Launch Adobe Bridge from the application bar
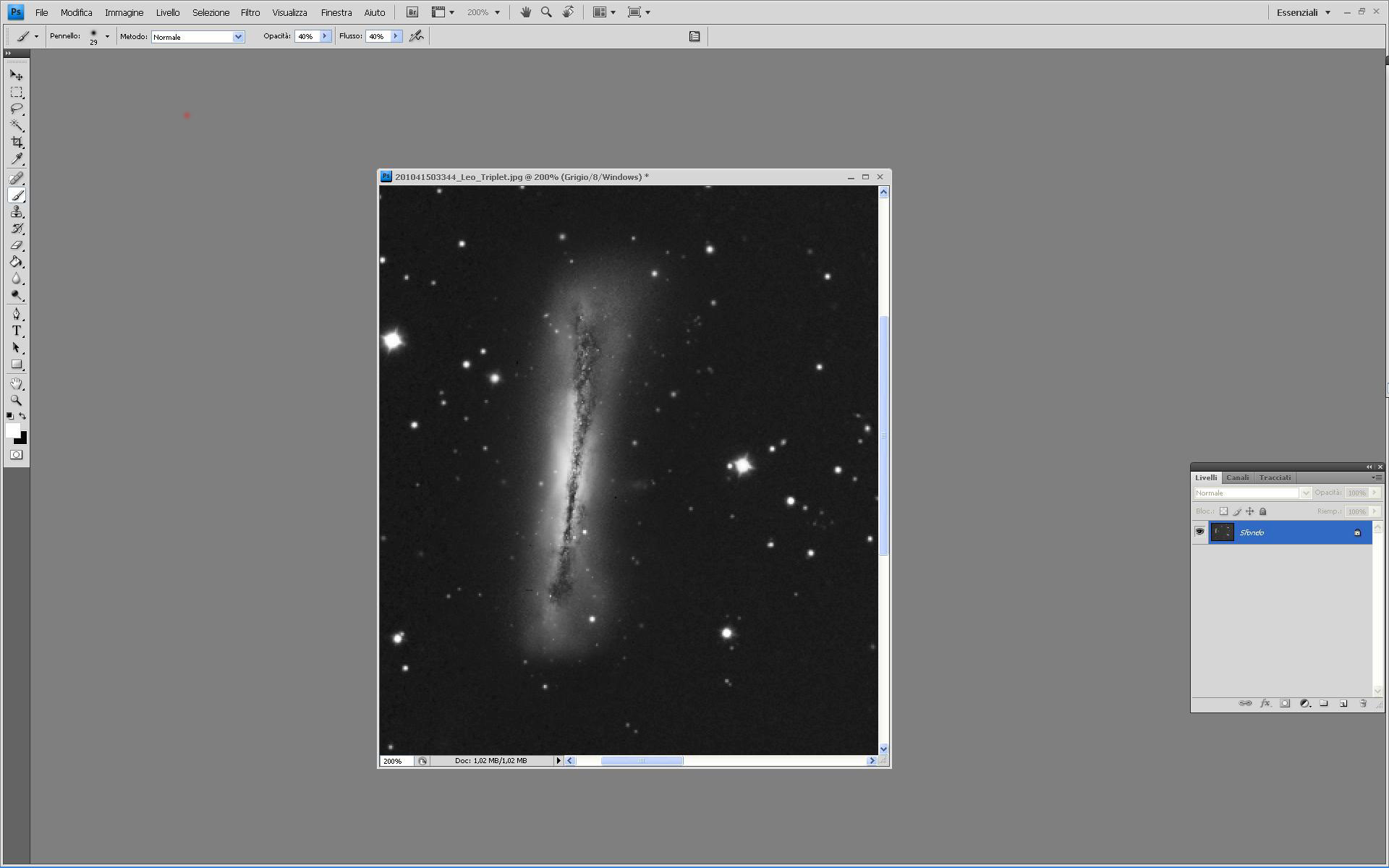Screen dimensions: 1389x868 pyautogui.click(x=412, y=12)
